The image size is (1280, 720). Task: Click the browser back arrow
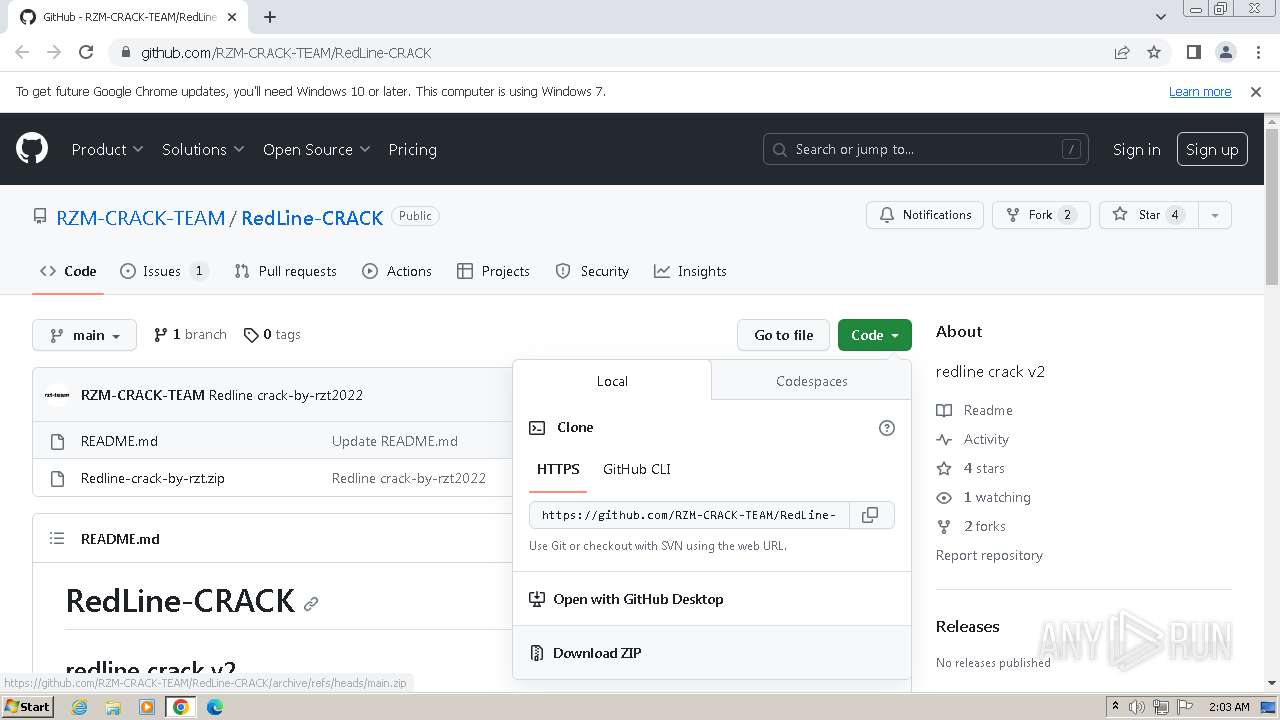tap(22, 52)
